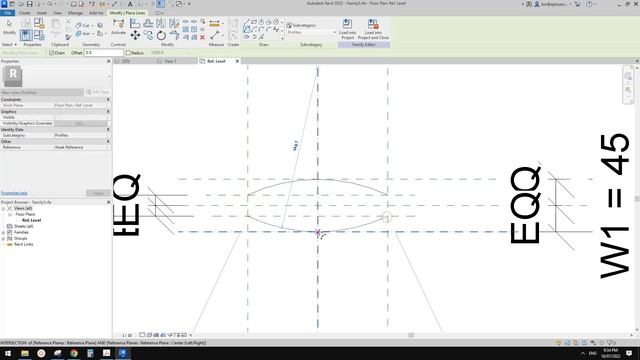Close the Properties palette
This screenshot has height=360, width=640.
pos(108,61)
